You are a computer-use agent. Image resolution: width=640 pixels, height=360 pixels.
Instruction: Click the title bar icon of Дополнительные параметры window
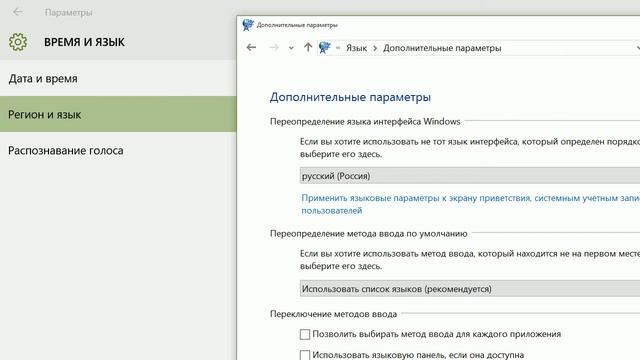[248, 25]
